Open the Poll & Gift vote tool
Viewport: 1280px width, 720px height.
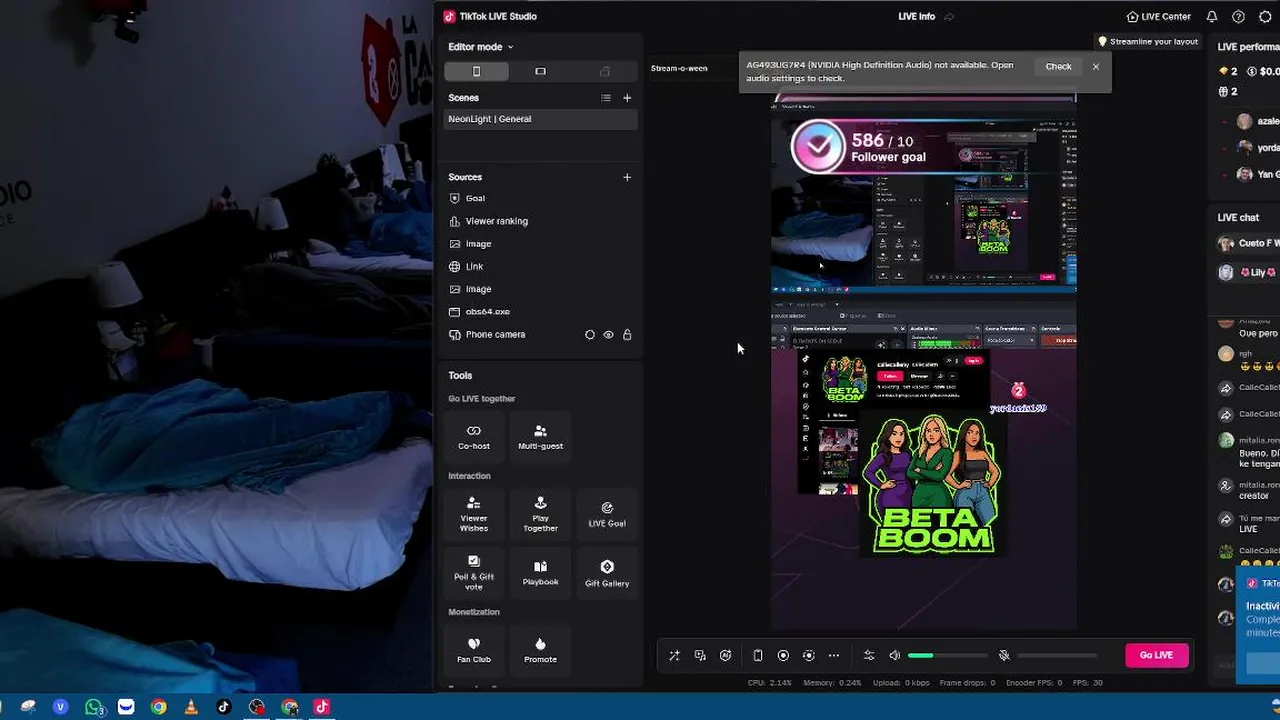coord(474,573)
